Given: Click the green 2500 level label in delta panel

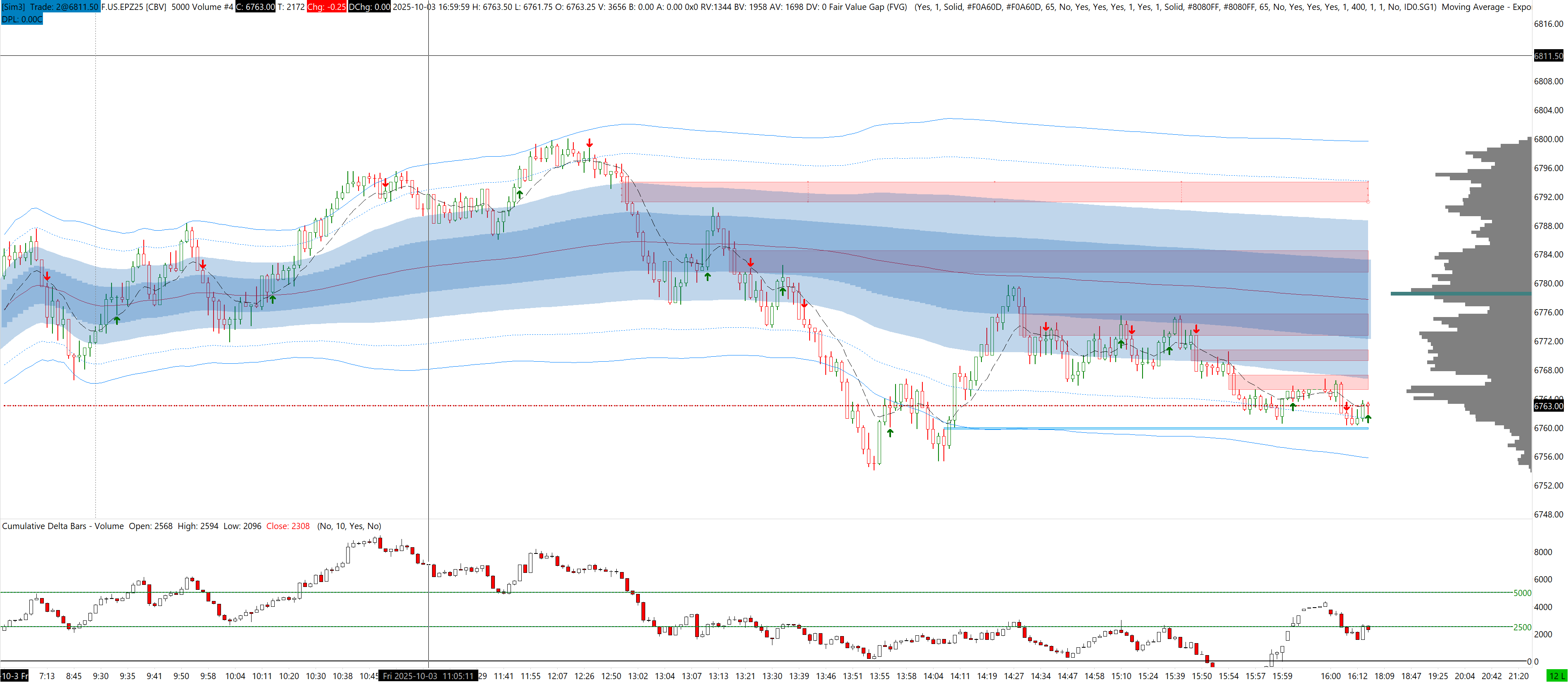Looking at the screenshot, I should 1522,627.
